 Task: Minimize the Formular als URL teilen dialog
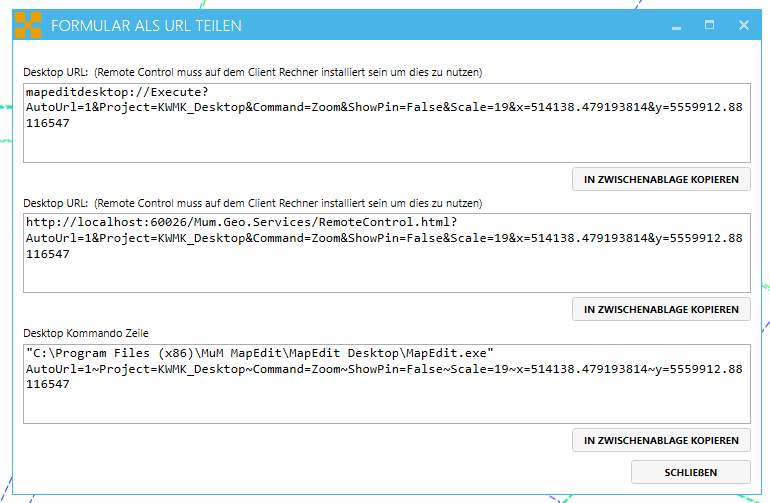pyautogui.click(x=677, y=25)
